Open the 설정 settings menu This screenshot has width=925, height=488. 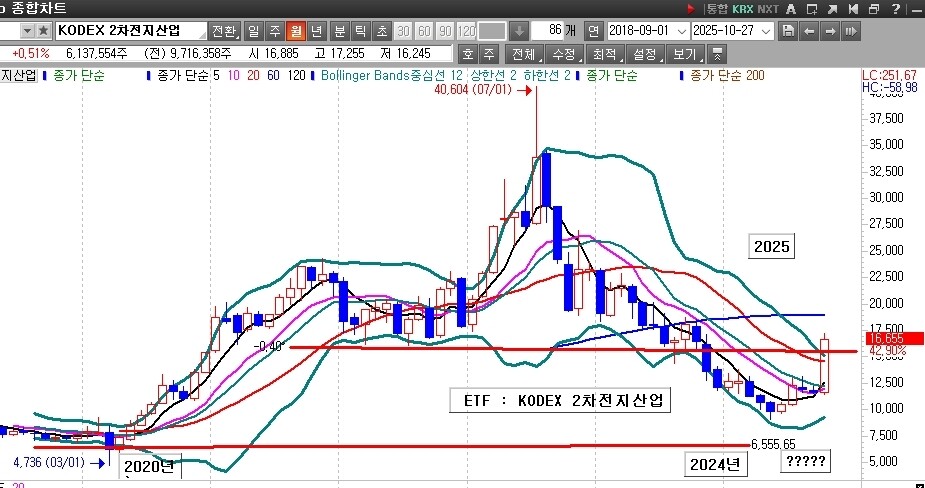[646, 54]
